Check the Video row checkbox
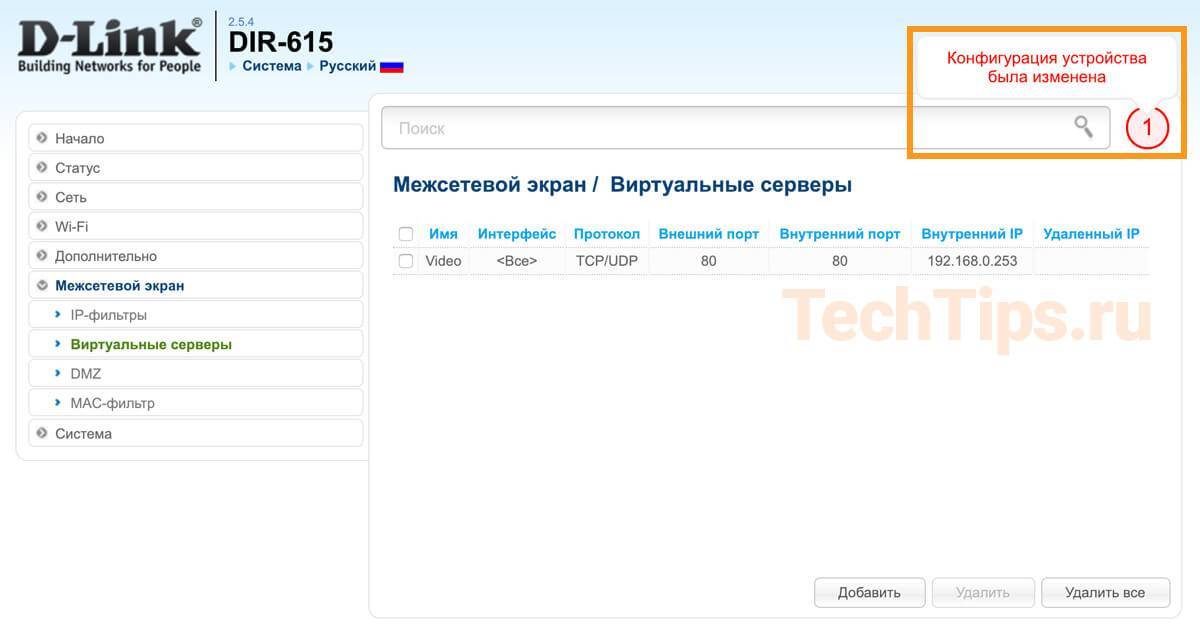Viewport: 1200px width, 635px height. pos(406,261)
